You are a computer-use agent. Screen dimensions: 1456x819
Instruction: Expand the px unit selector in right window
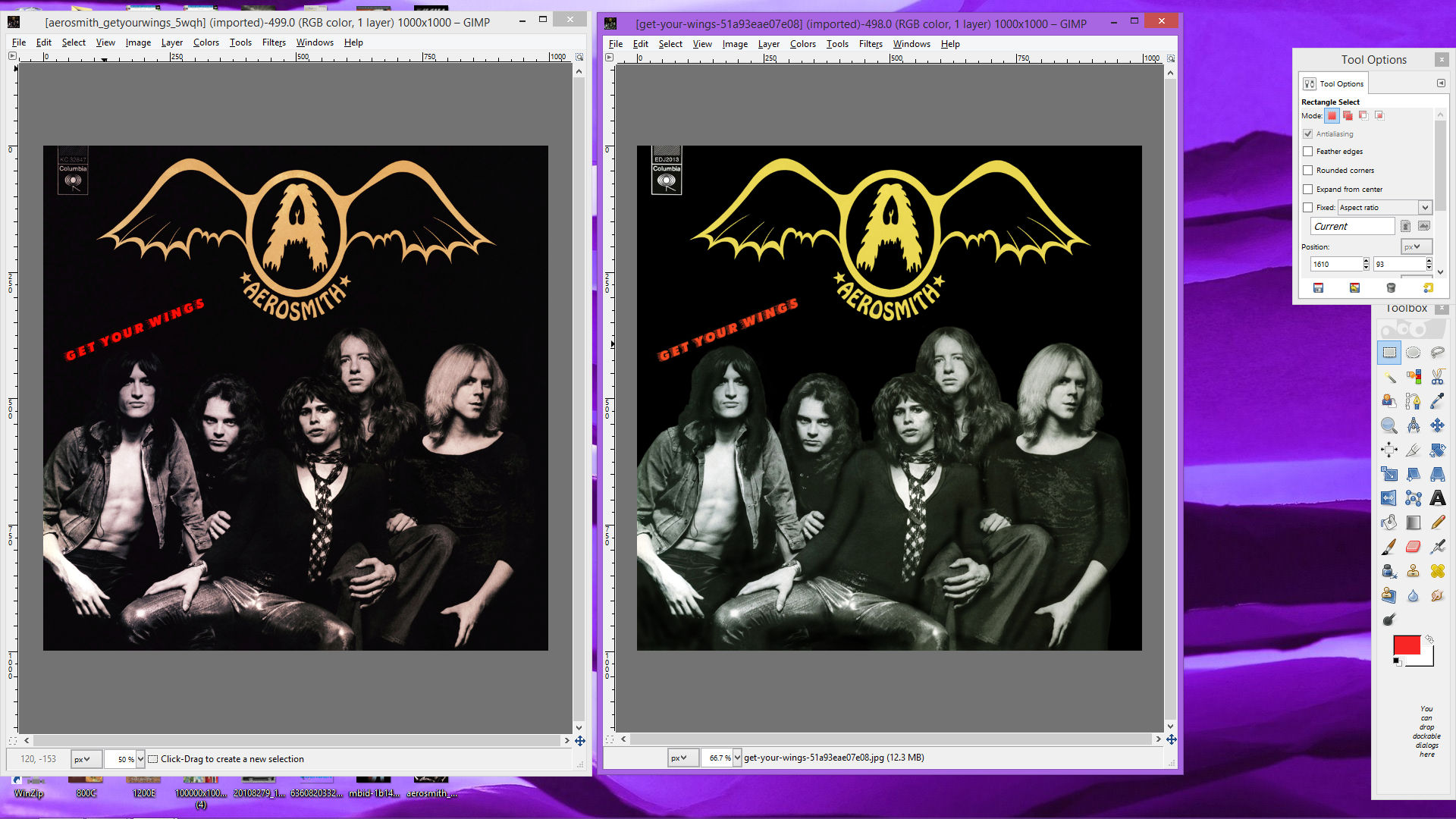(x=683, y=758)
